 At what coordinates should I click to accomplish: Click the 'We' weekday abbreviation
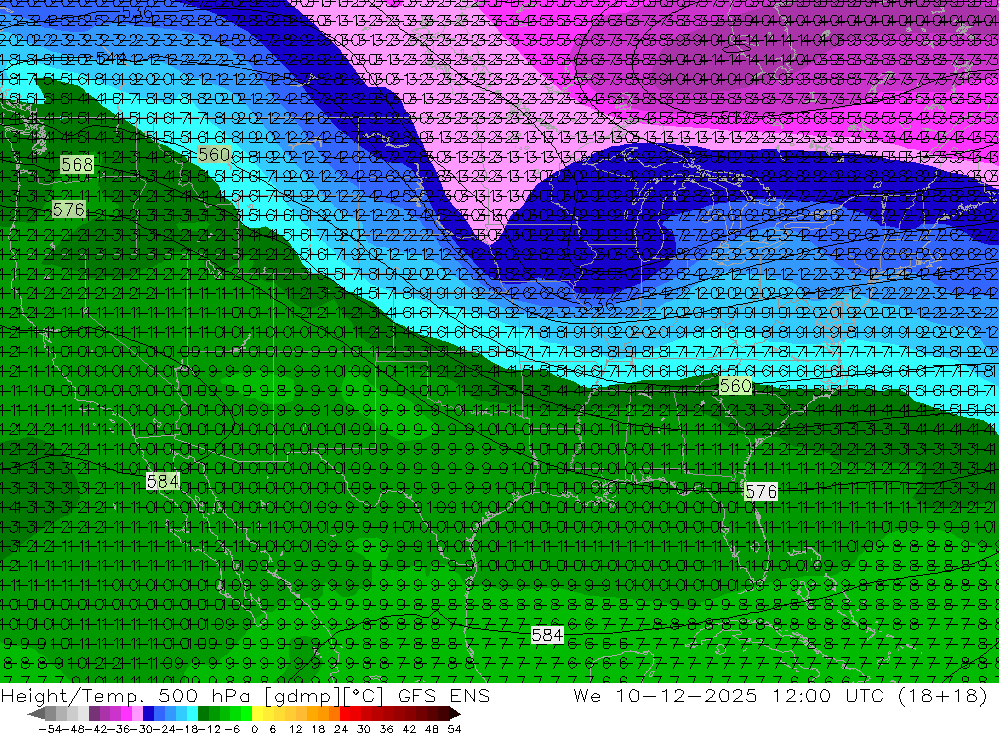[x=587, y=696]
